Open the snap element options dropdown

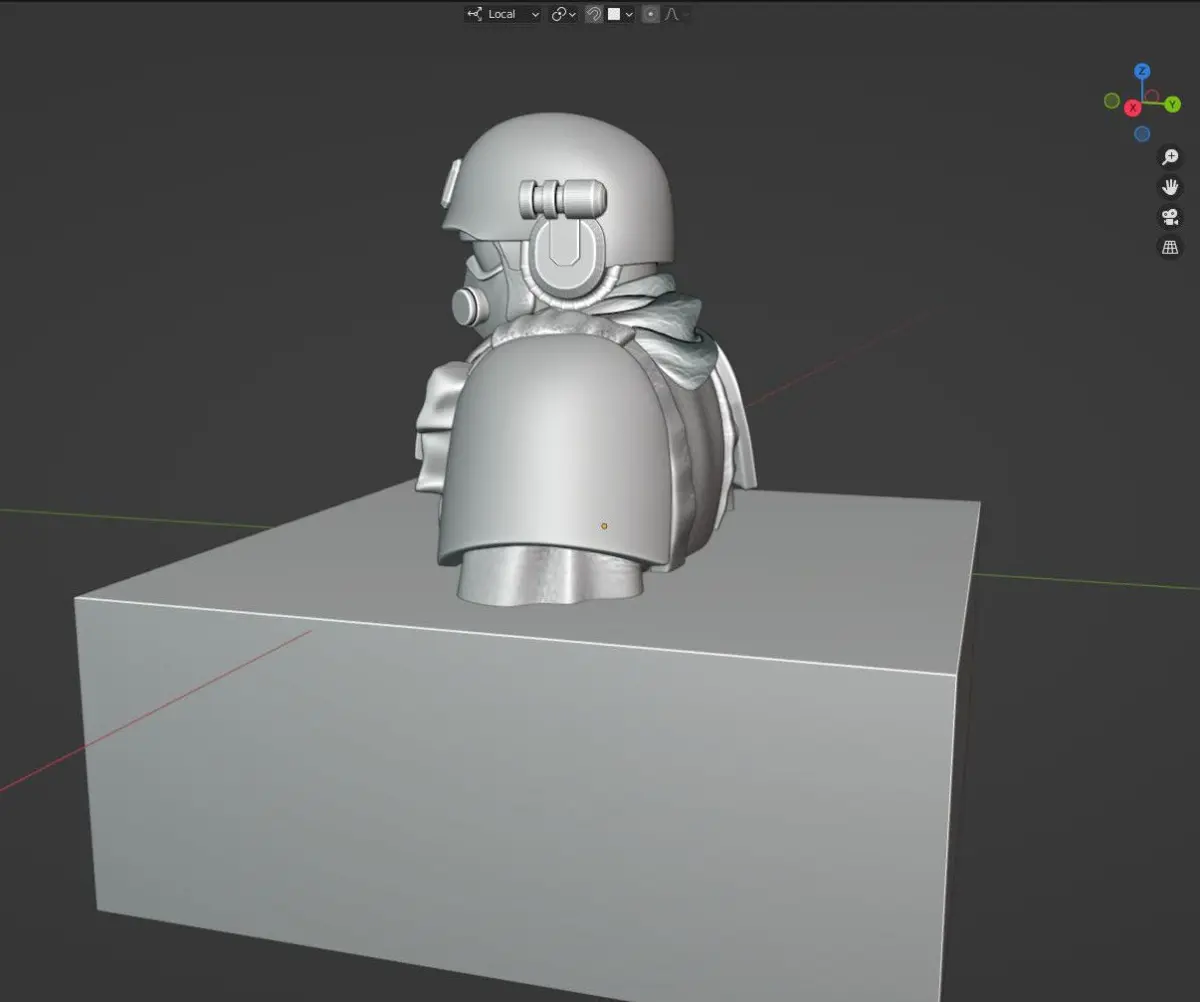point(620,14)
